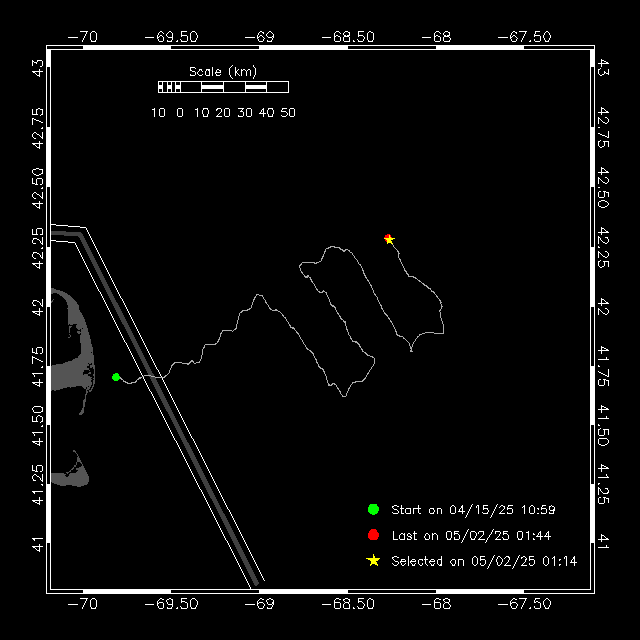Click the green circle in the legend
640x640 pixels.
373,510
